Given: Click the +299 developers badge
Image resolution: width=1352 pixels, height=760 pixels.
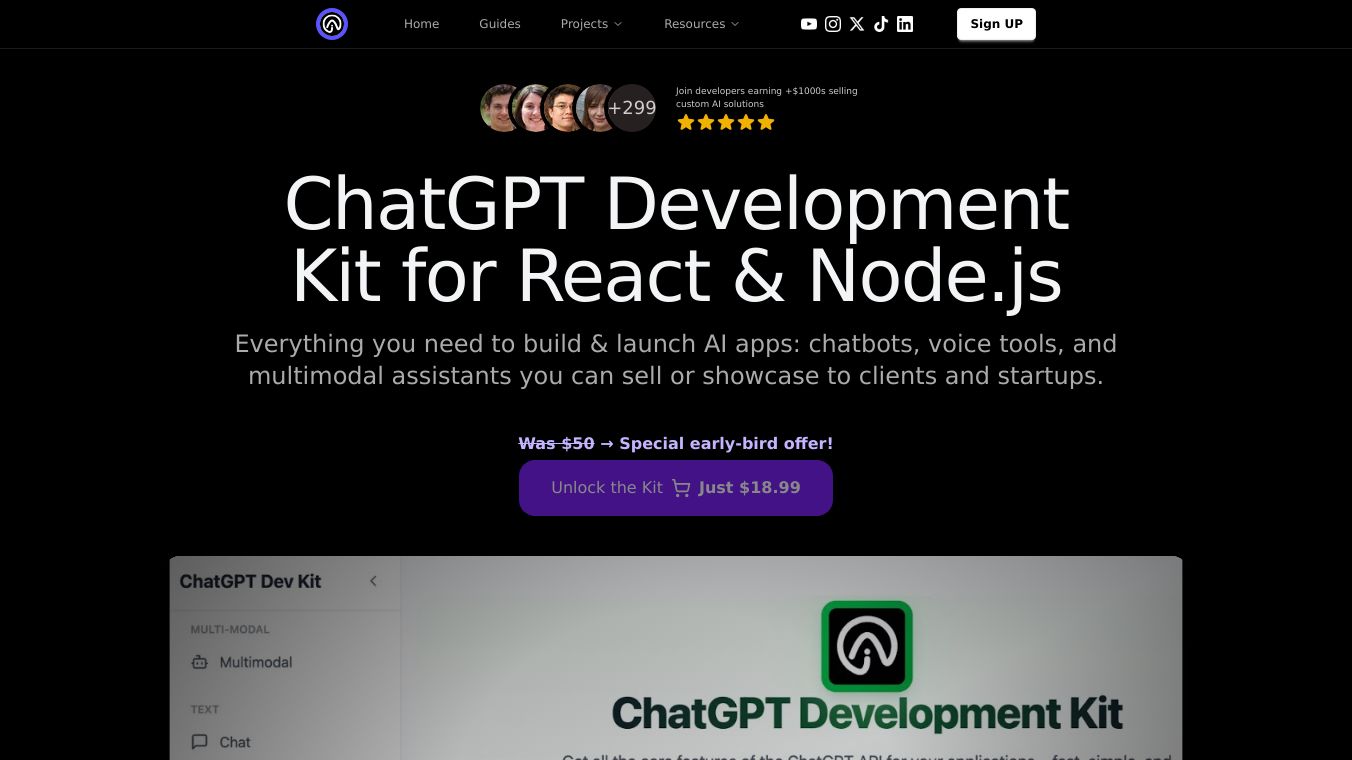Looking at the screenshot, I should coord(632,108).
